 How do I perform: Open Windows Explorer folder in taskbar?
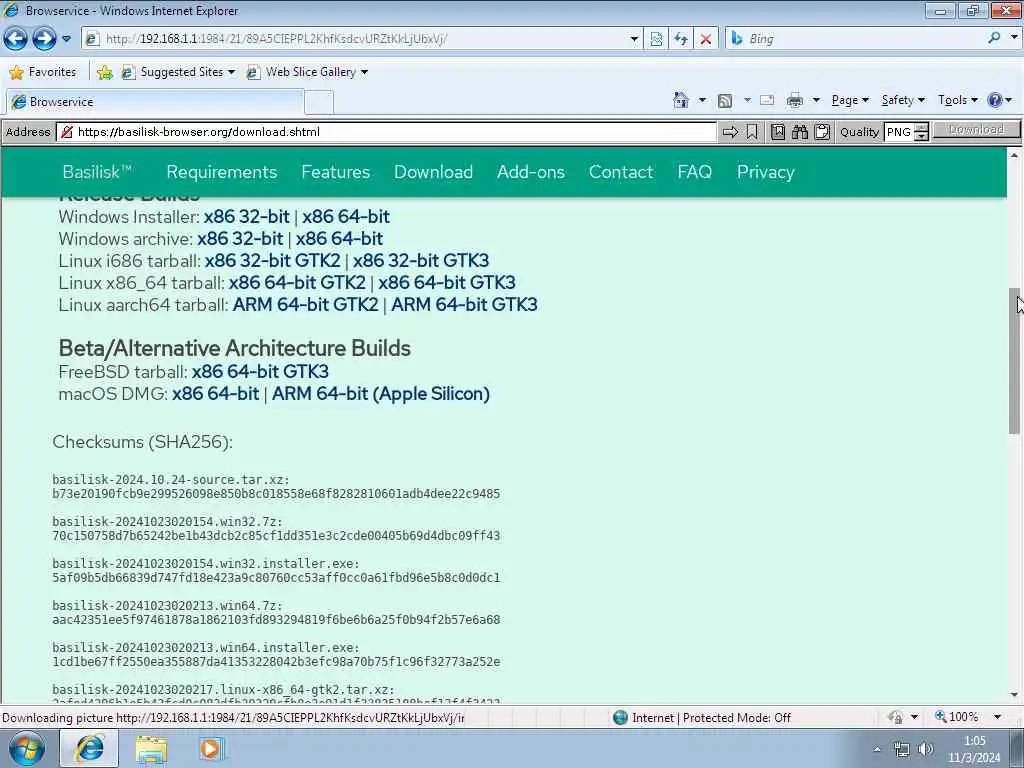pyautogui.click(x=151, y=749)
